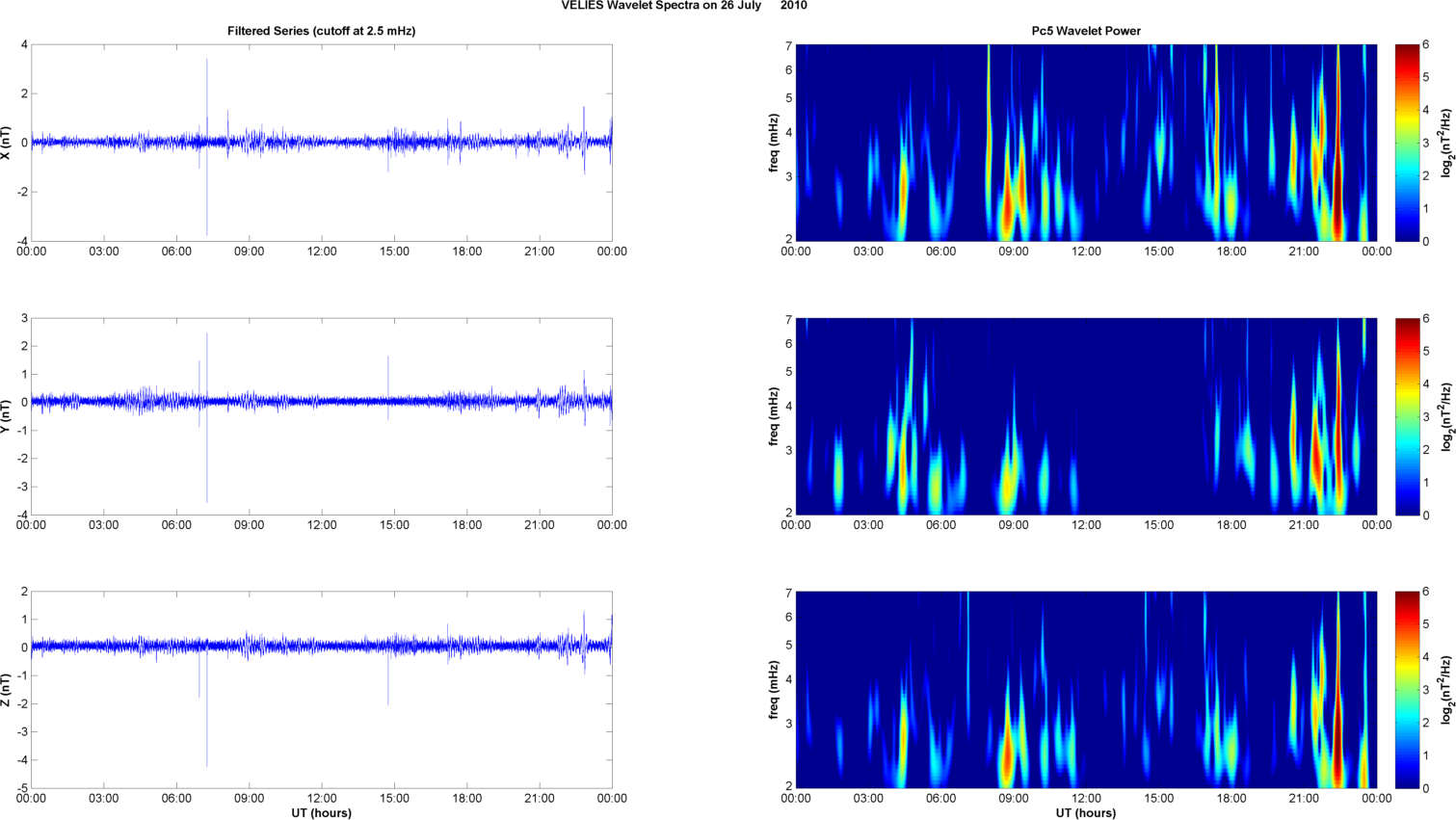Click the middle colorbar's log2(nT²/Hz) label
The image size is (1456, 820).
(x=1445, y=416)
